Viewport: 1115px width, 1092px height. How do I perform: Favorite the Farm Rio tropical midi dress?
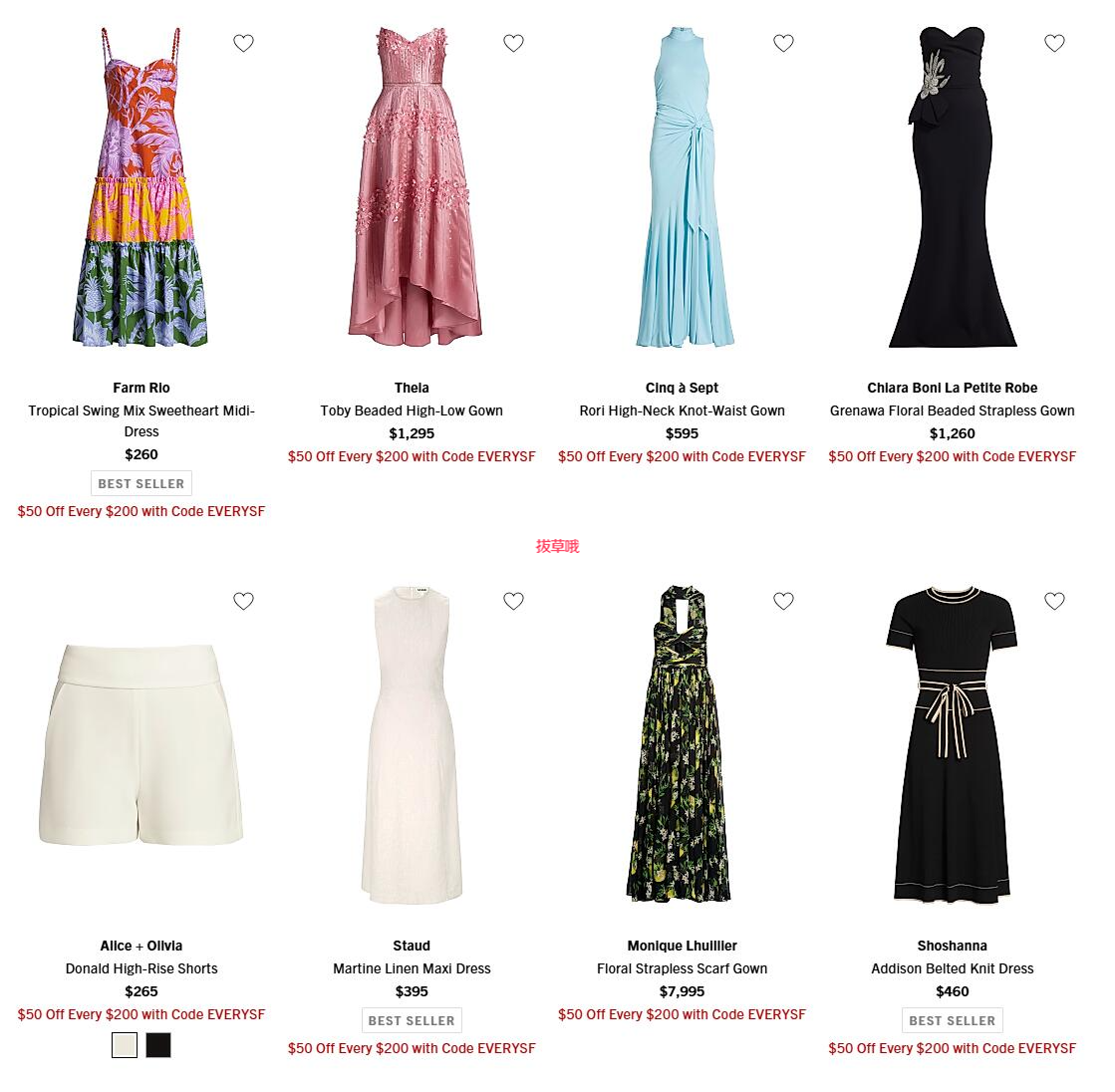(x=243, y=44)
